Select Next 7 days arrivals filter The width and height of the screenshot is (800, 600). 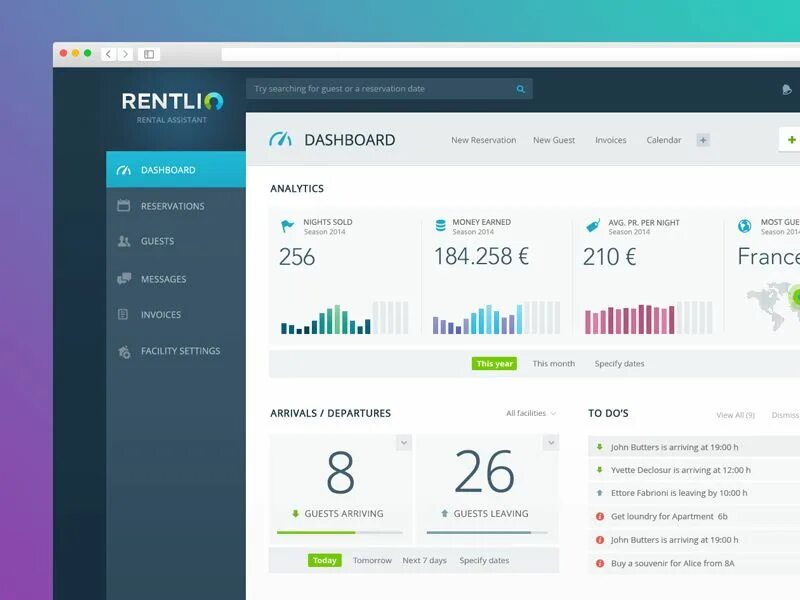point(424,560)
